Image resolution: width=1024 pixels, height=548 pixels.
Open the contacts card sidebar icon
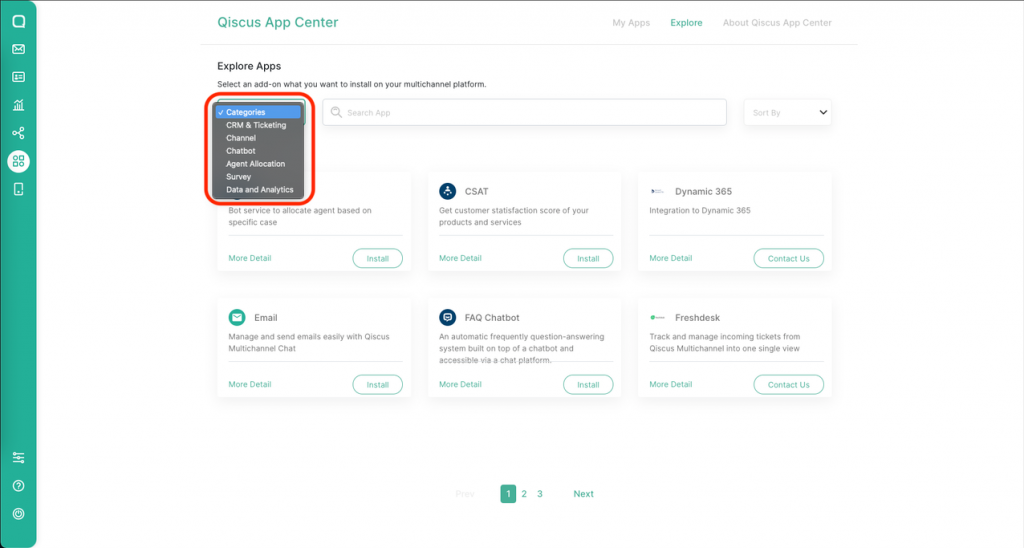pyautogui.click(x=18, y=77)
